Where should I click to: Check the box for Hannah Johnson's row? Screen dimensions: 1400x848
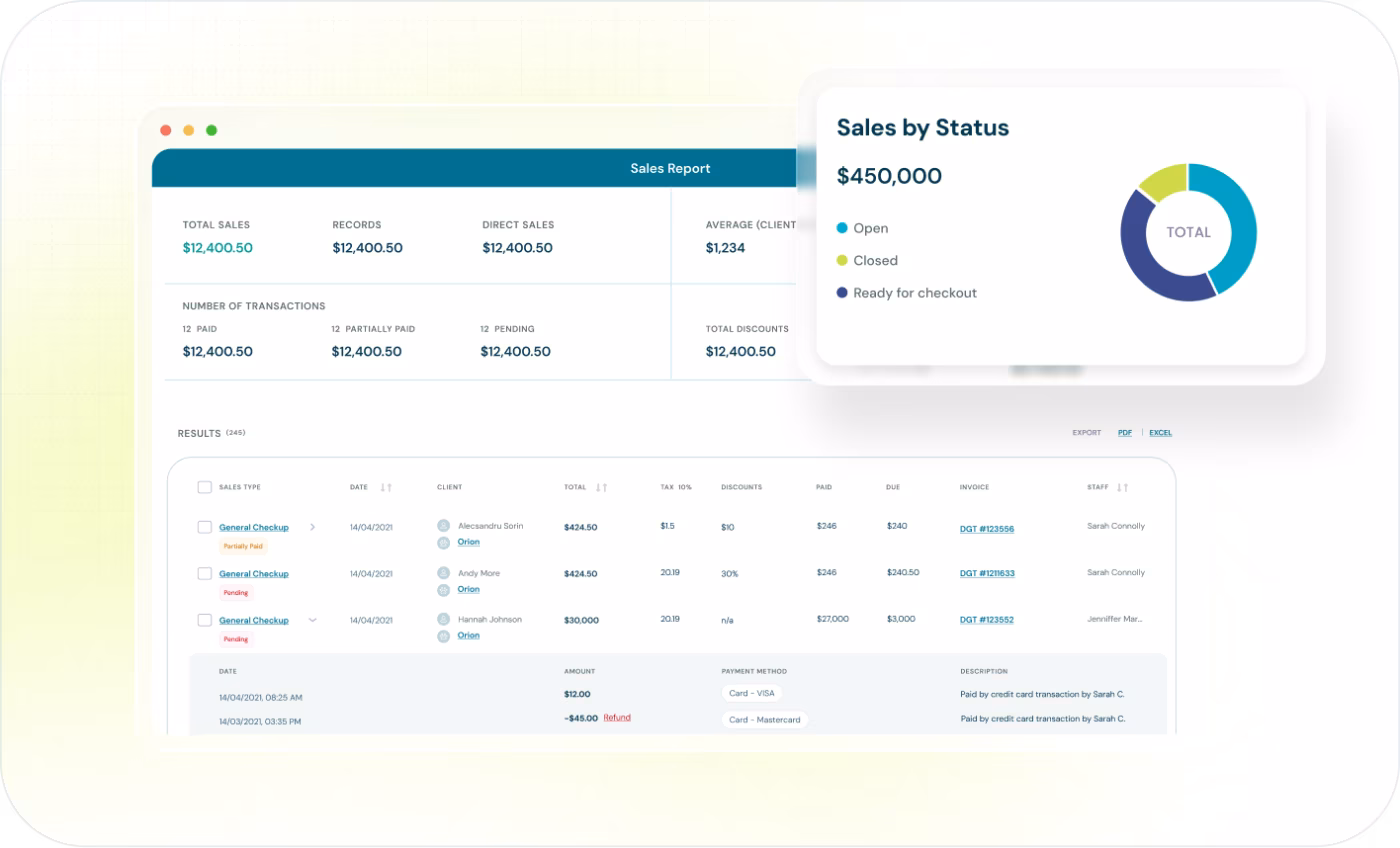(204, 620)
